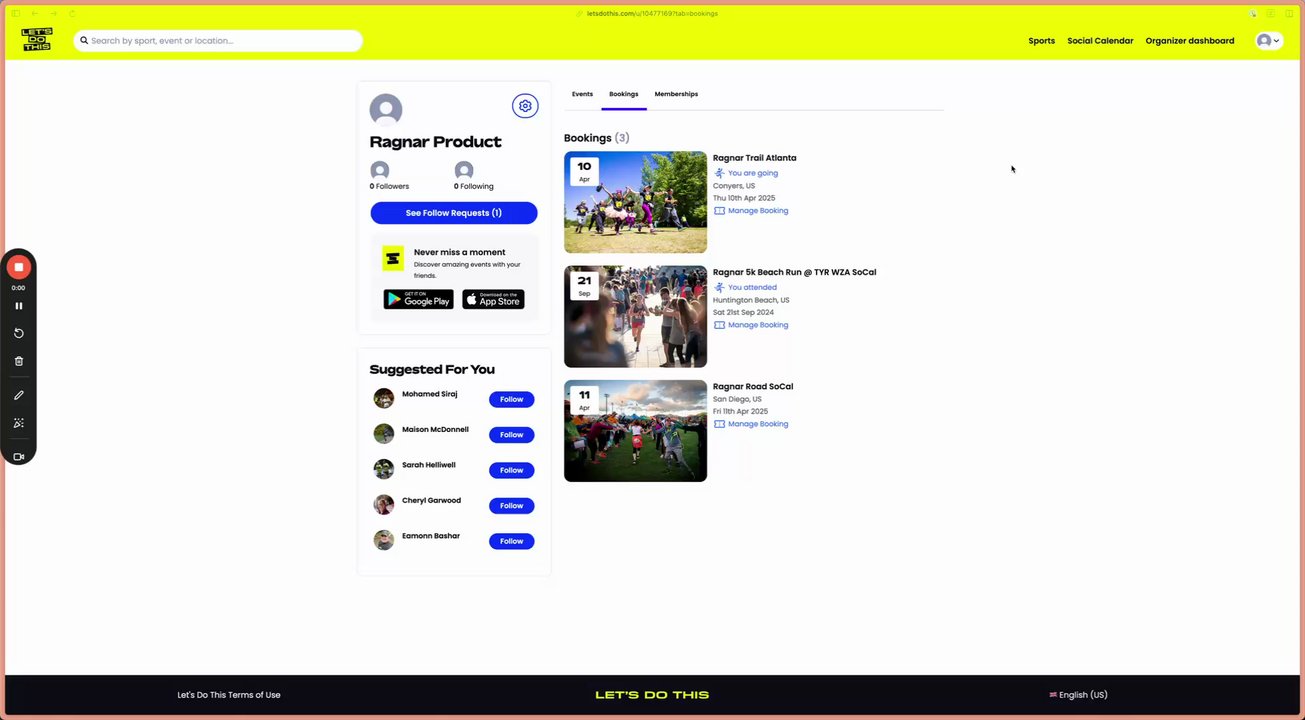Open Ragnar Trail Atlanta event thumbnail
The width and height of the screenshot is (1305, 720).
point(635,202)
